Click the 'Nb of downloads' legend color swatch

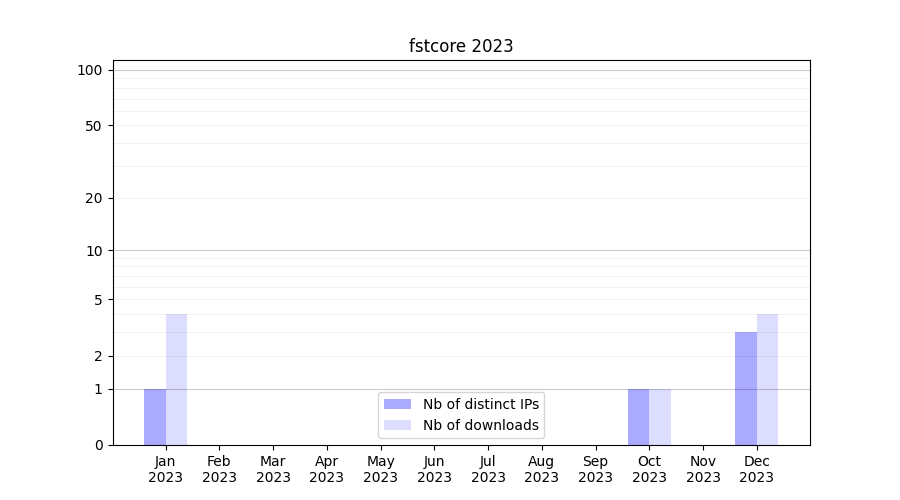(x=397, y=425)
